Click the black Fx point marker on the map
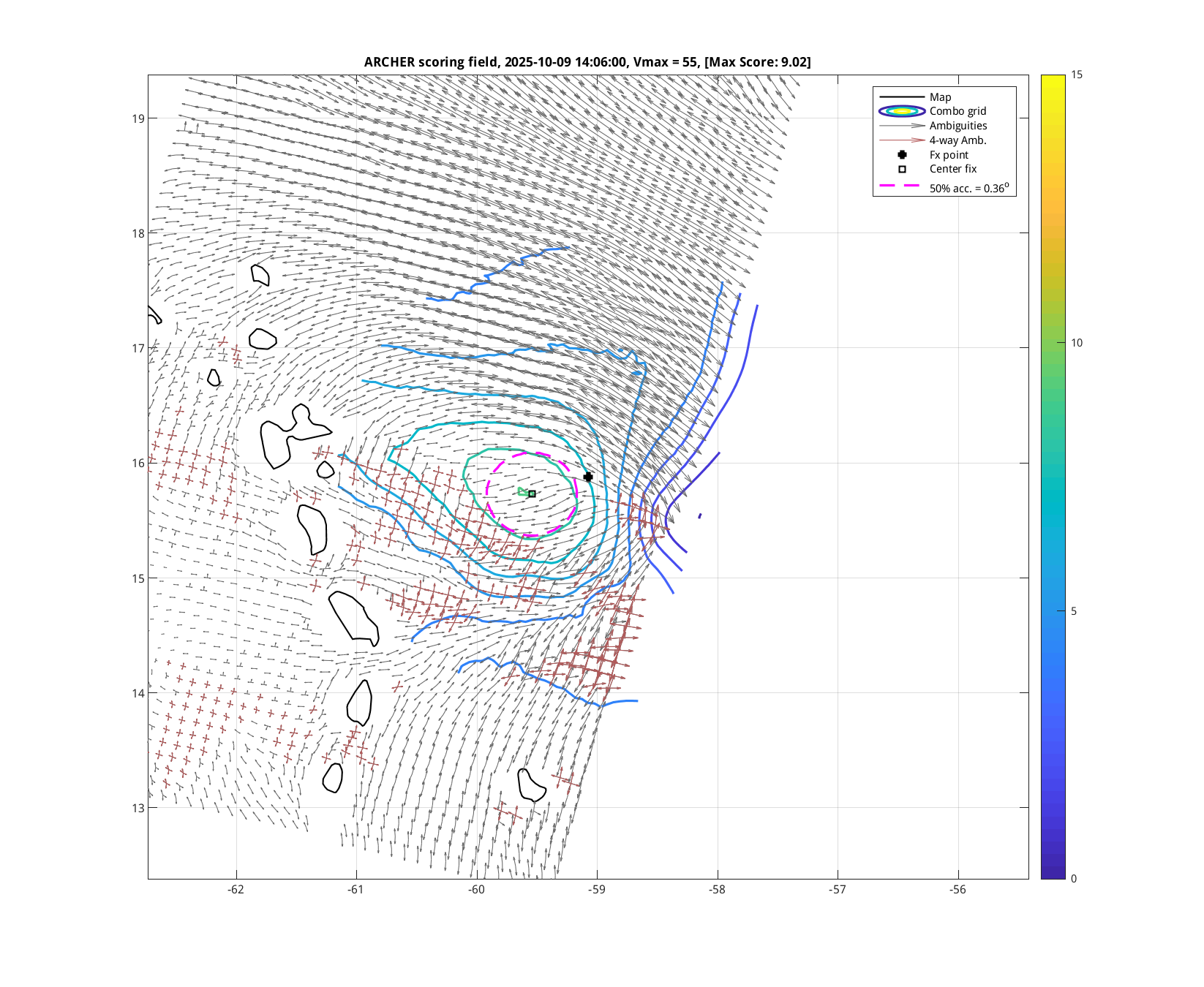The image size is (1204, 987). pyautogui.click(x=588, y=477)
